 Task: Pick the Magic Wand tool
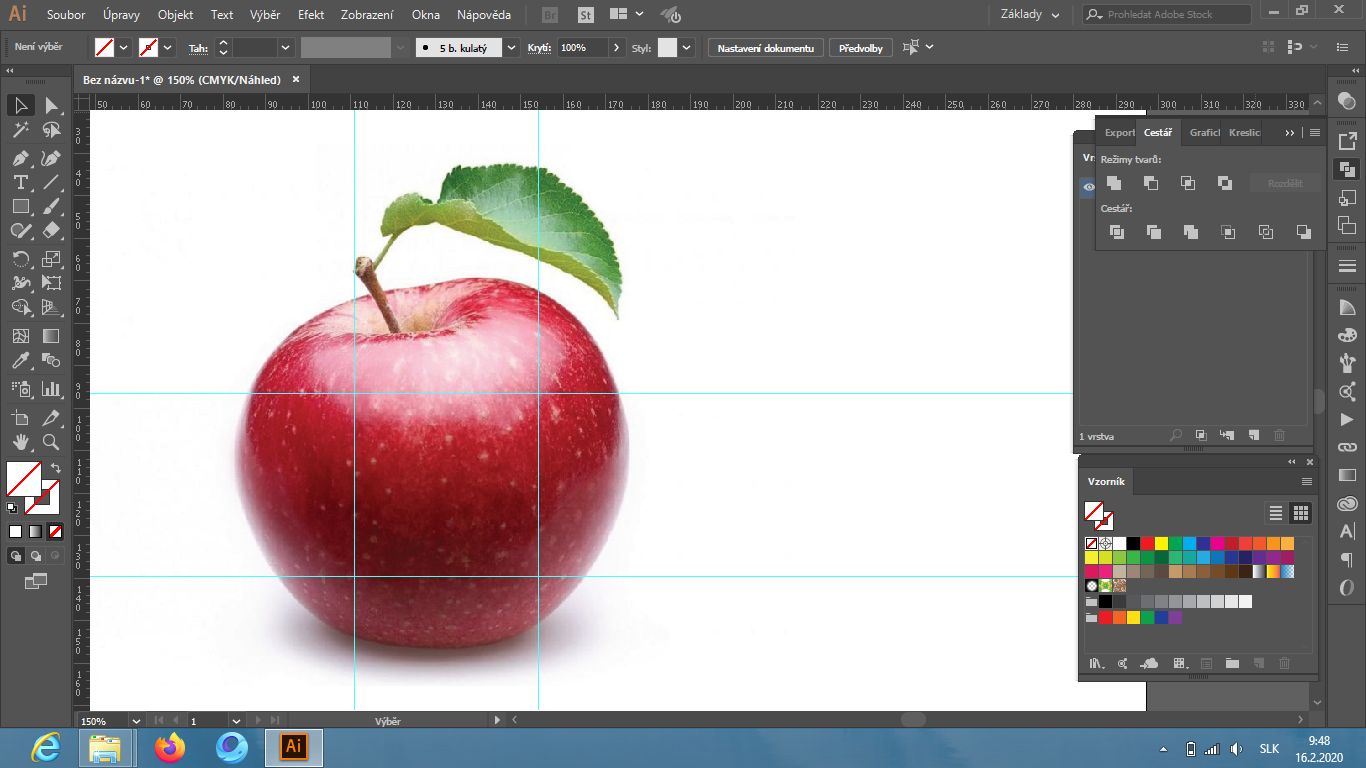coord(20,130)
